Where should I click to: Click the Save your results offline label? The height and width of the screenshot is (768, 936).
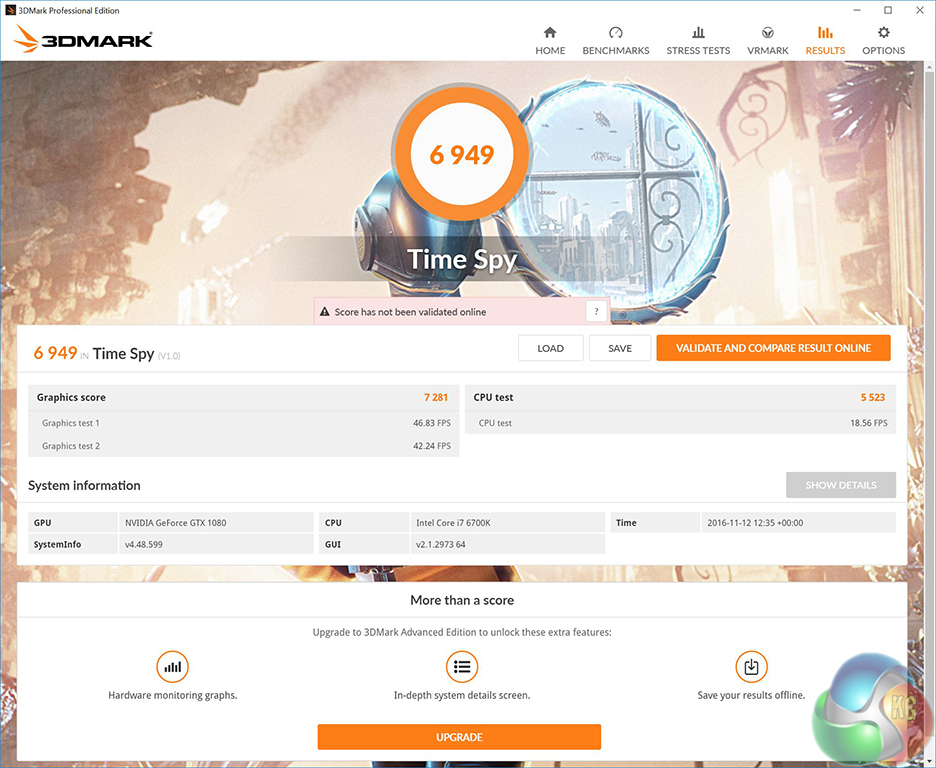tap(751, 695)
